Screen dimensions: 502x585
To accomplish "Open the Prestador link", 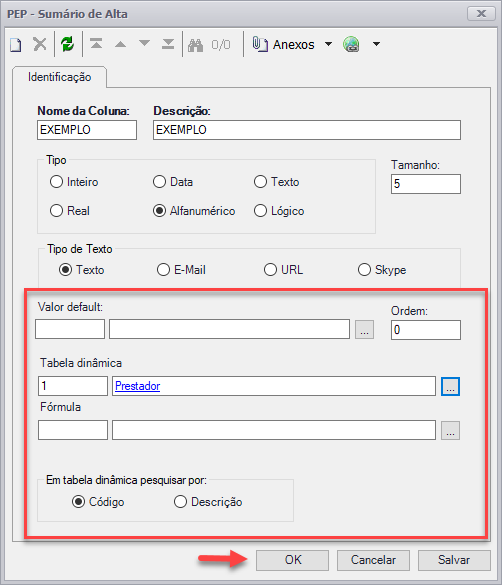I will [138, 386].
